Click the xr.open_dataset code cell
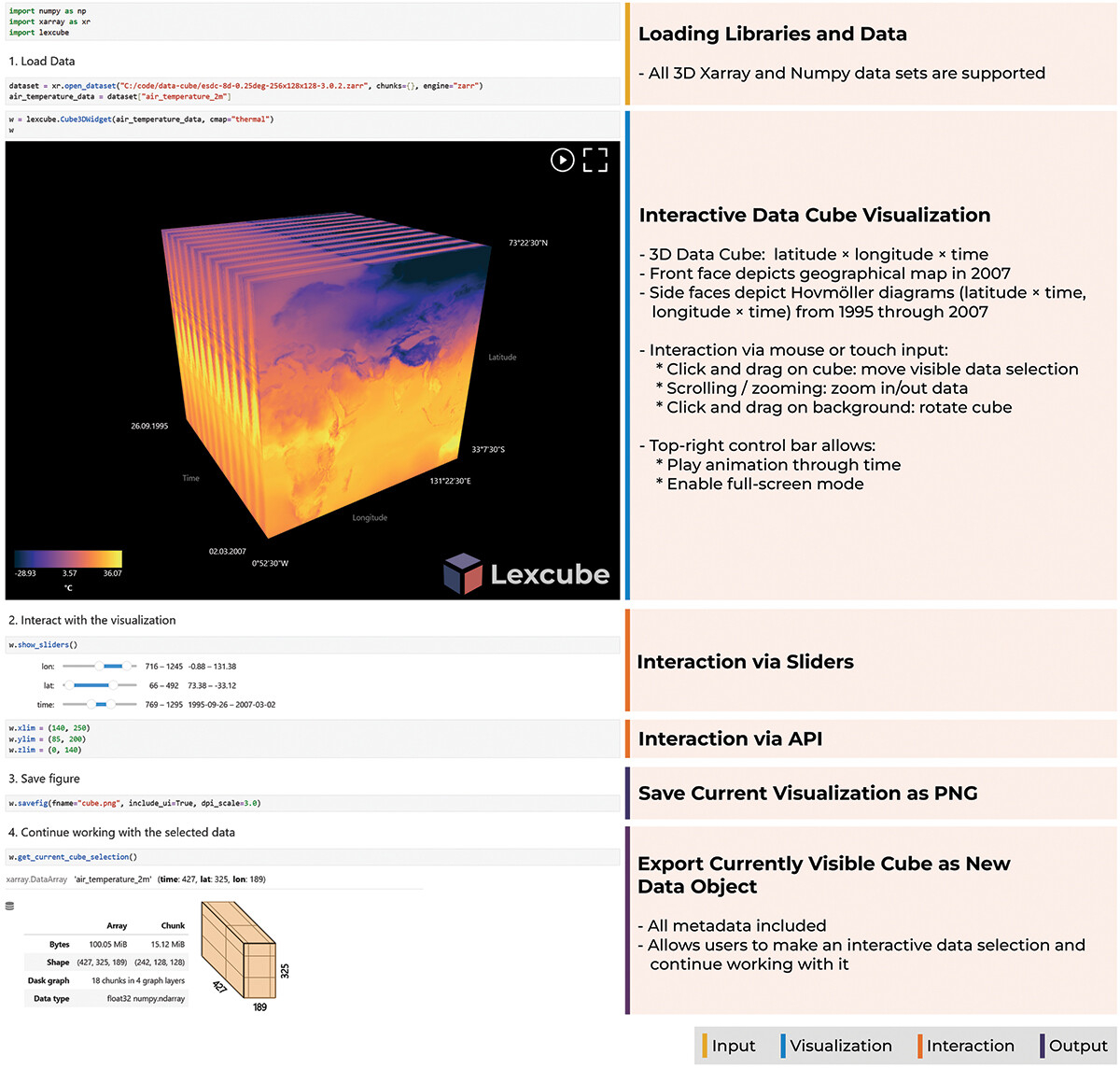Screen dimensions: 1120x1069 click(312, 91)
